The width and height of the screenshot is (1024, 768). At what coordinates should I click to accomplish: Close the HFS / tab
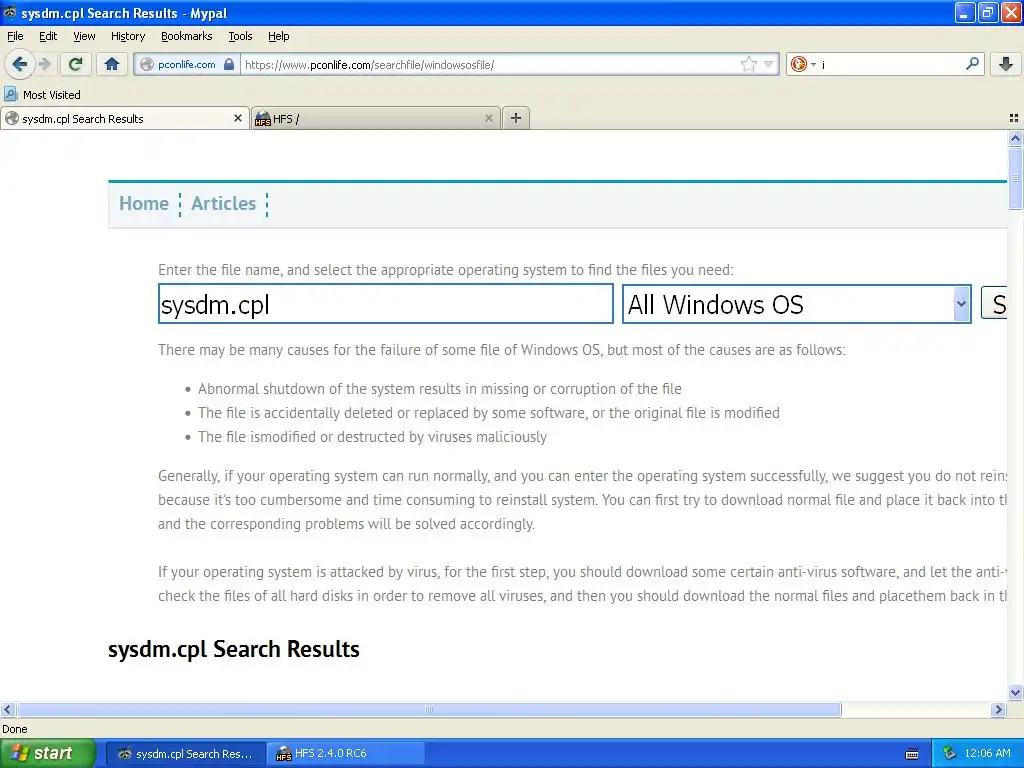pyautogui.click(x=488, y=118)
